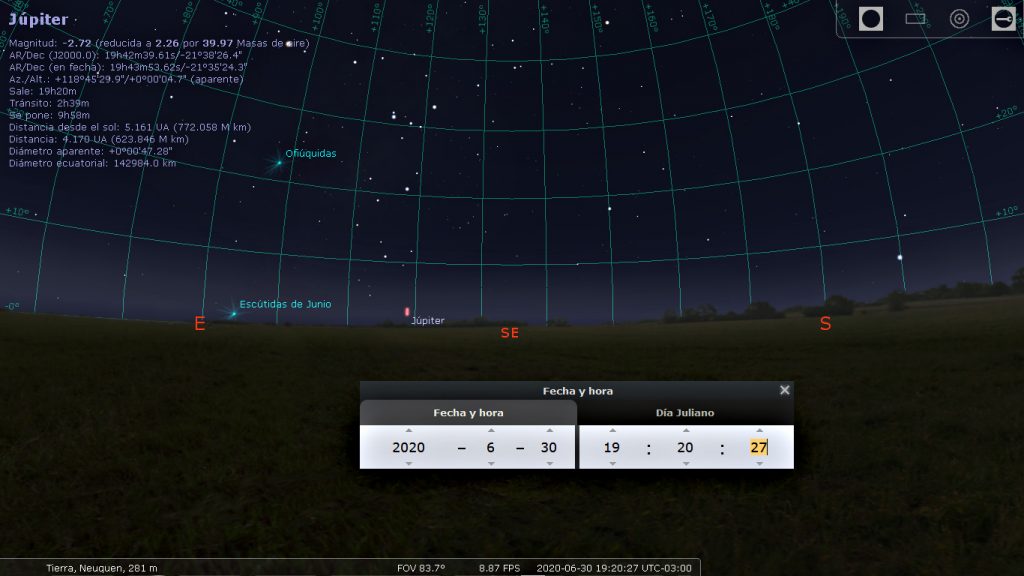Click the 'Distancia desde el sol' info line
1024x576 pixels.
click(x=129, y=127)
